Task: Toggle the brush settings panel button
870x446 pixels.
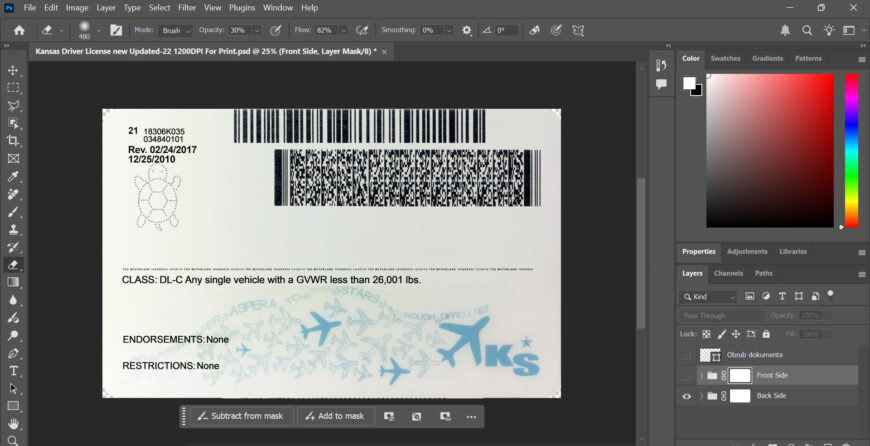Action: click(x=116, y=31)
